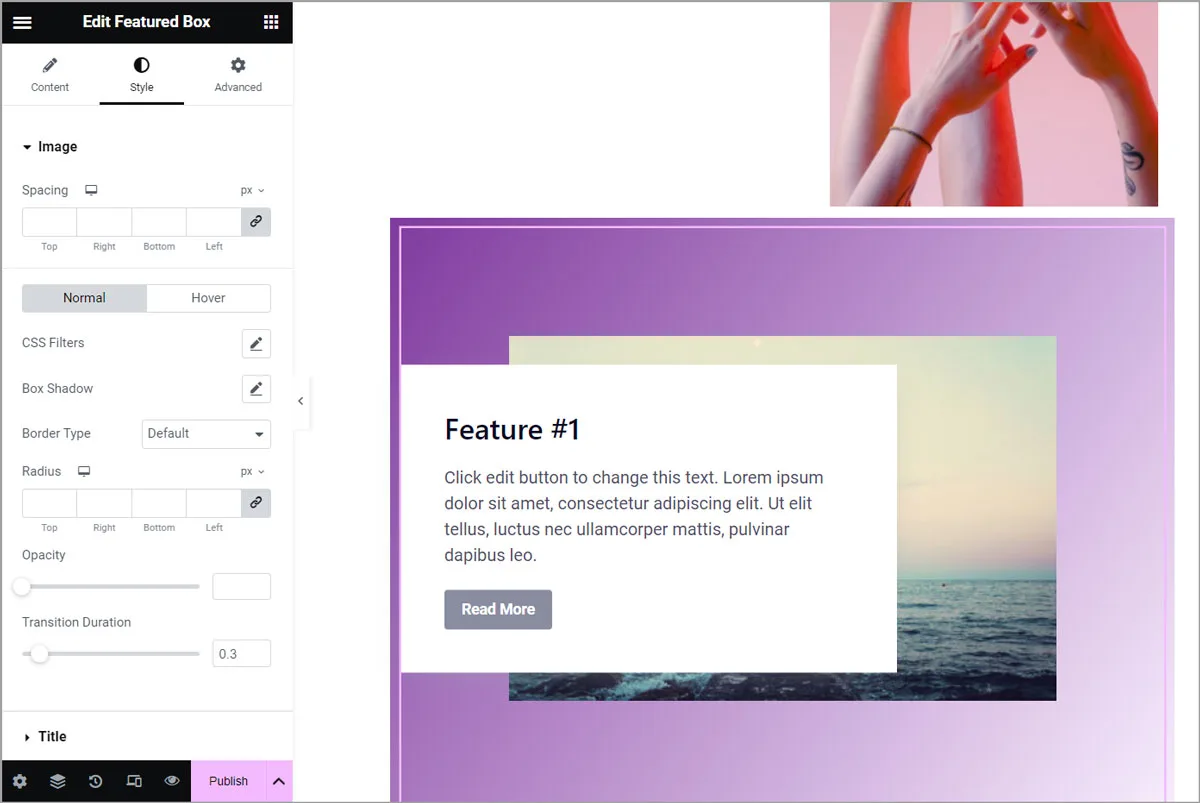1200x803 pixels.
Task: Click the Transition Duration 0.3 value field
Action: click(x=241, y=653)
